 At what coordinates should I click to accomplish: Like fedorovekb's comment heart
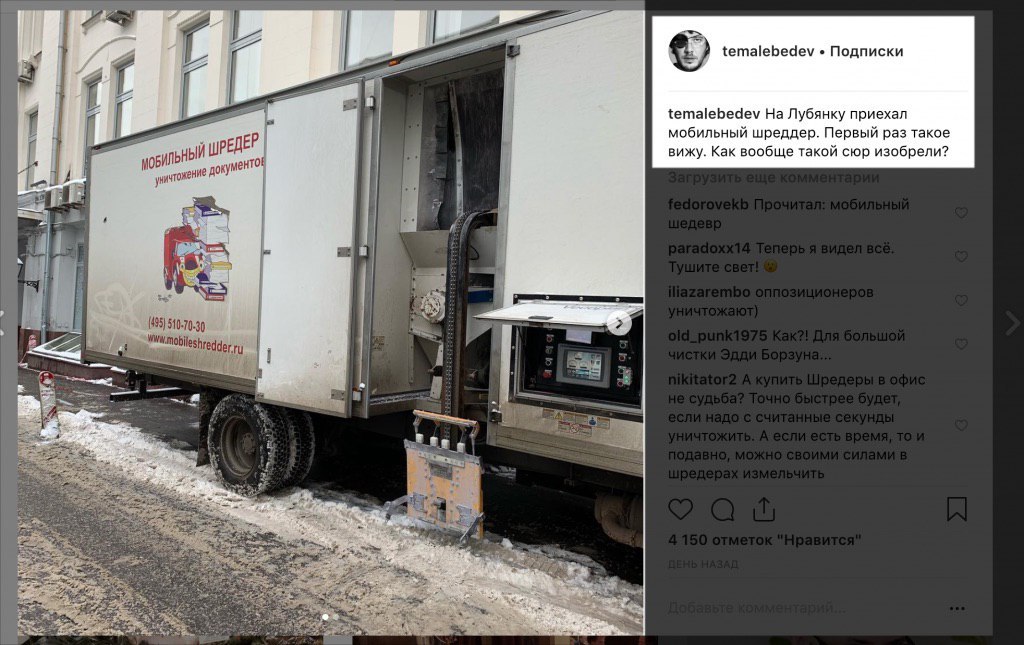coord(961,213)
